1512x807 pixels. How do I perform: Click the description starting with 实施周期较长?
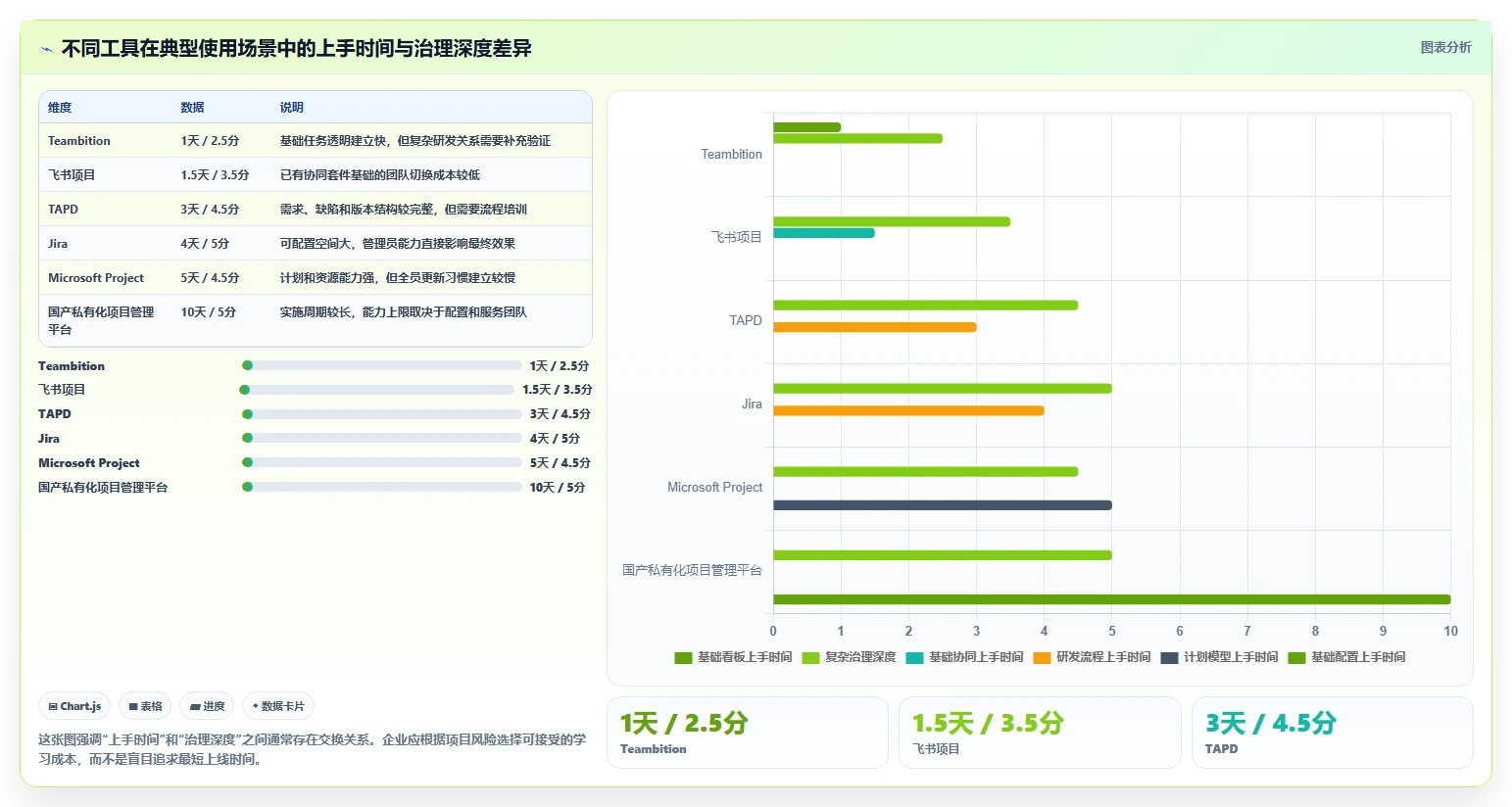[404, 312]
